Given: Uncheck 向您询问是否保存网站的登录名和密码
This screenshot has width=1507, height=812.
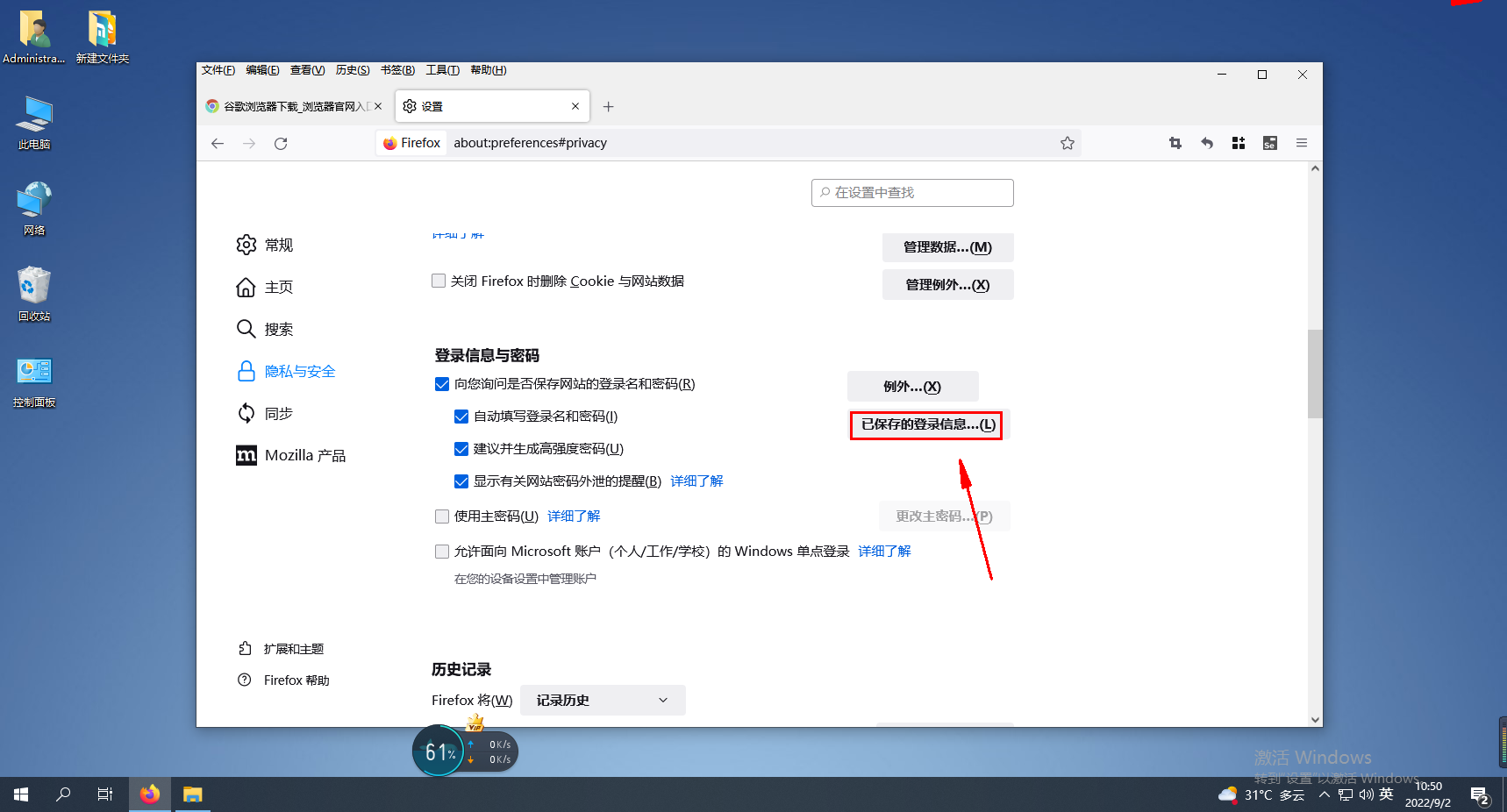Looking at the screenshot, I should pyautogui.click(x=442, y=384).
